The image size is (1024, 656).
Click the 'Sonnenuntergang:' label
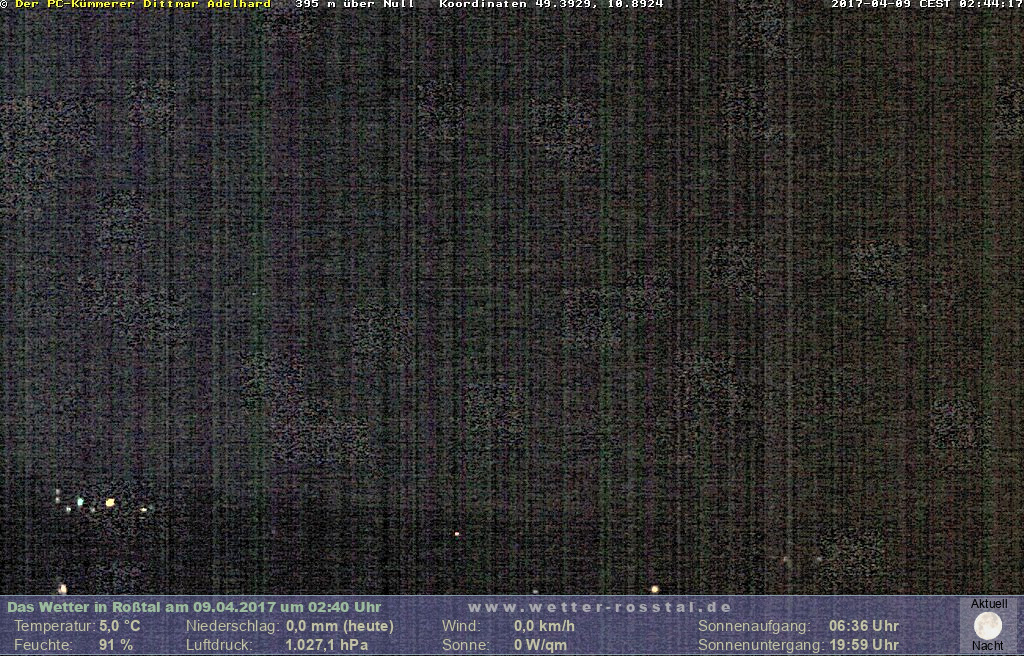(x=761, y=645)
